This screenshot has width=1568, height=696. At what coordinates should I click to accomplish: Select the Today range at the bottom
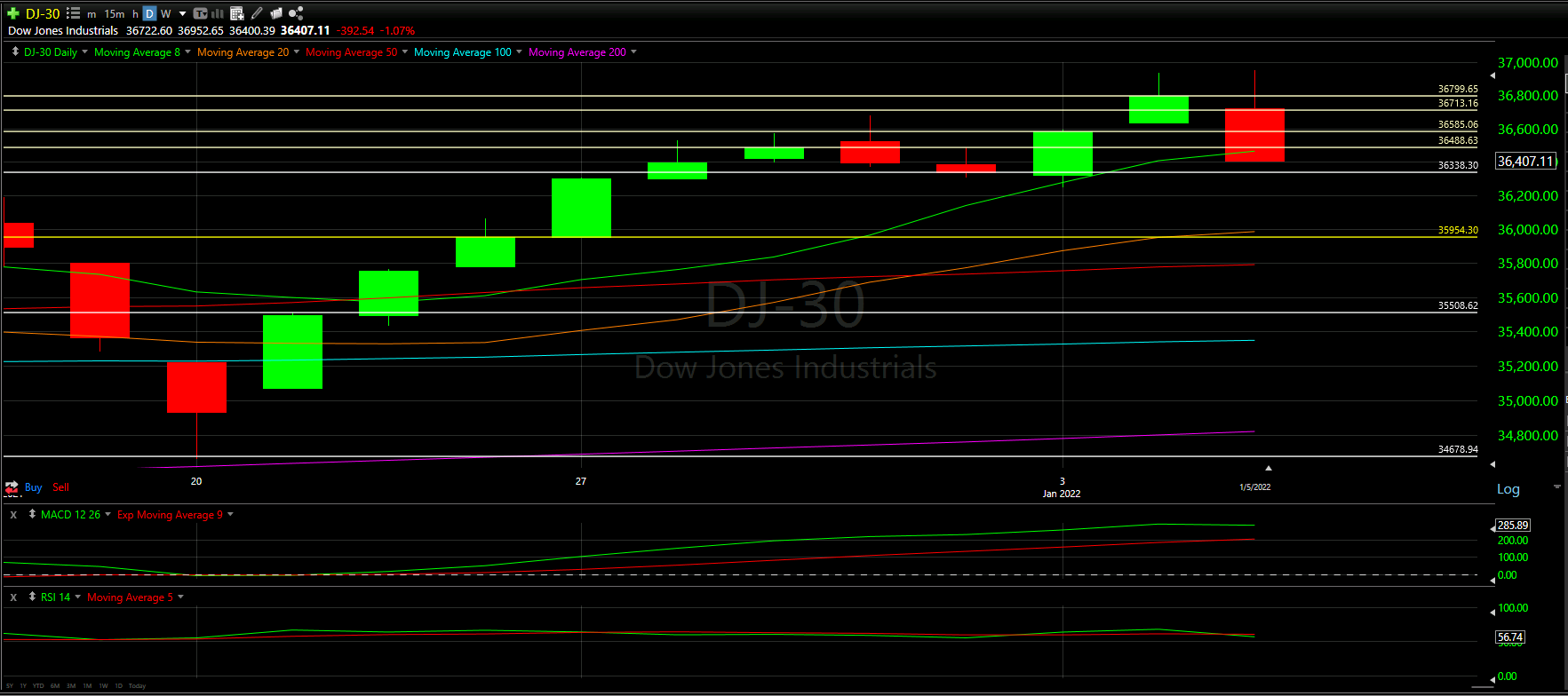pyautogui.click(x=137, y=686)
